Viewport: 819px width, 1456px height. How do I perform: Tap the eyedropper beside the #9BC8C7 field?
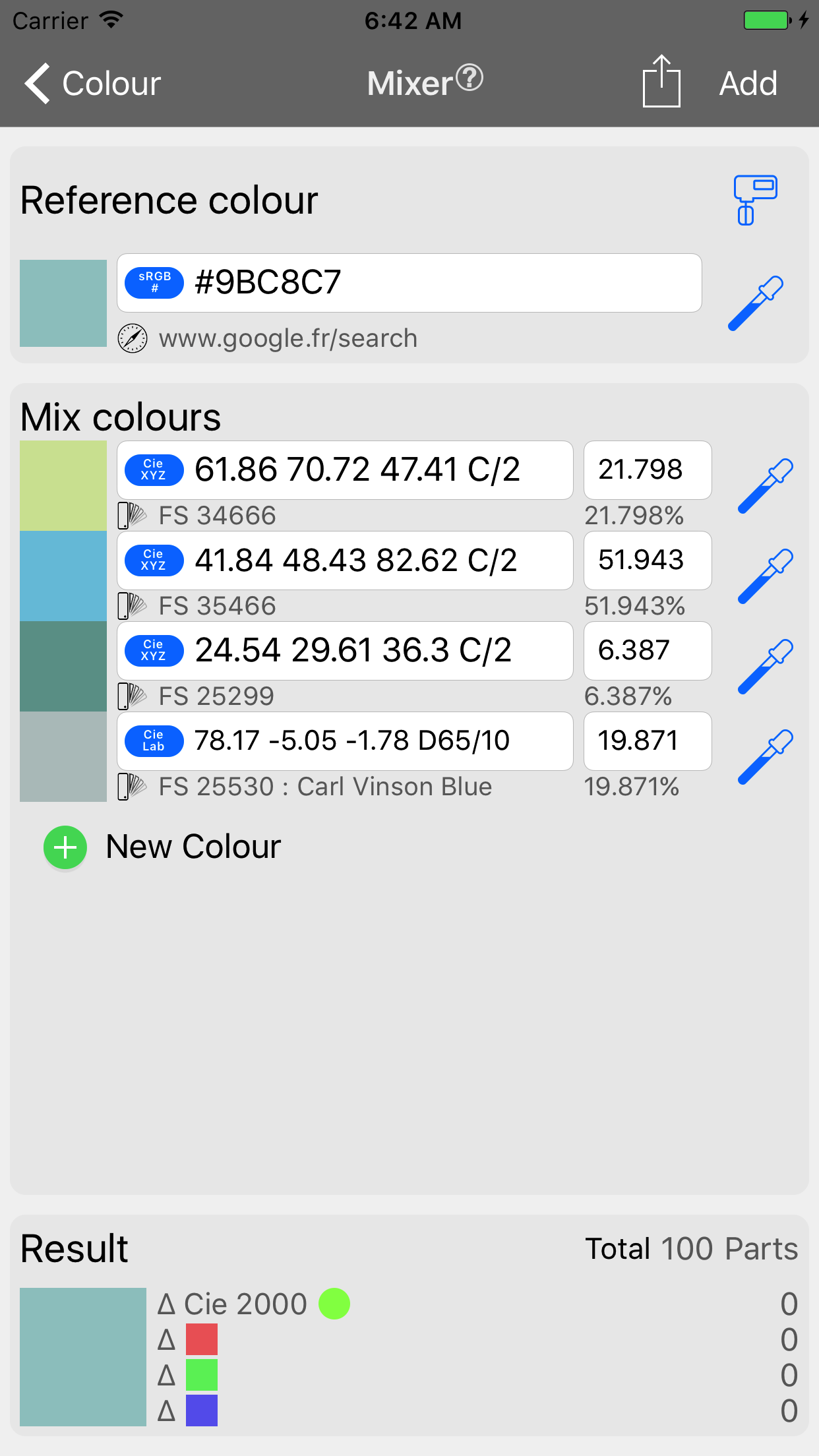[756, 303]
